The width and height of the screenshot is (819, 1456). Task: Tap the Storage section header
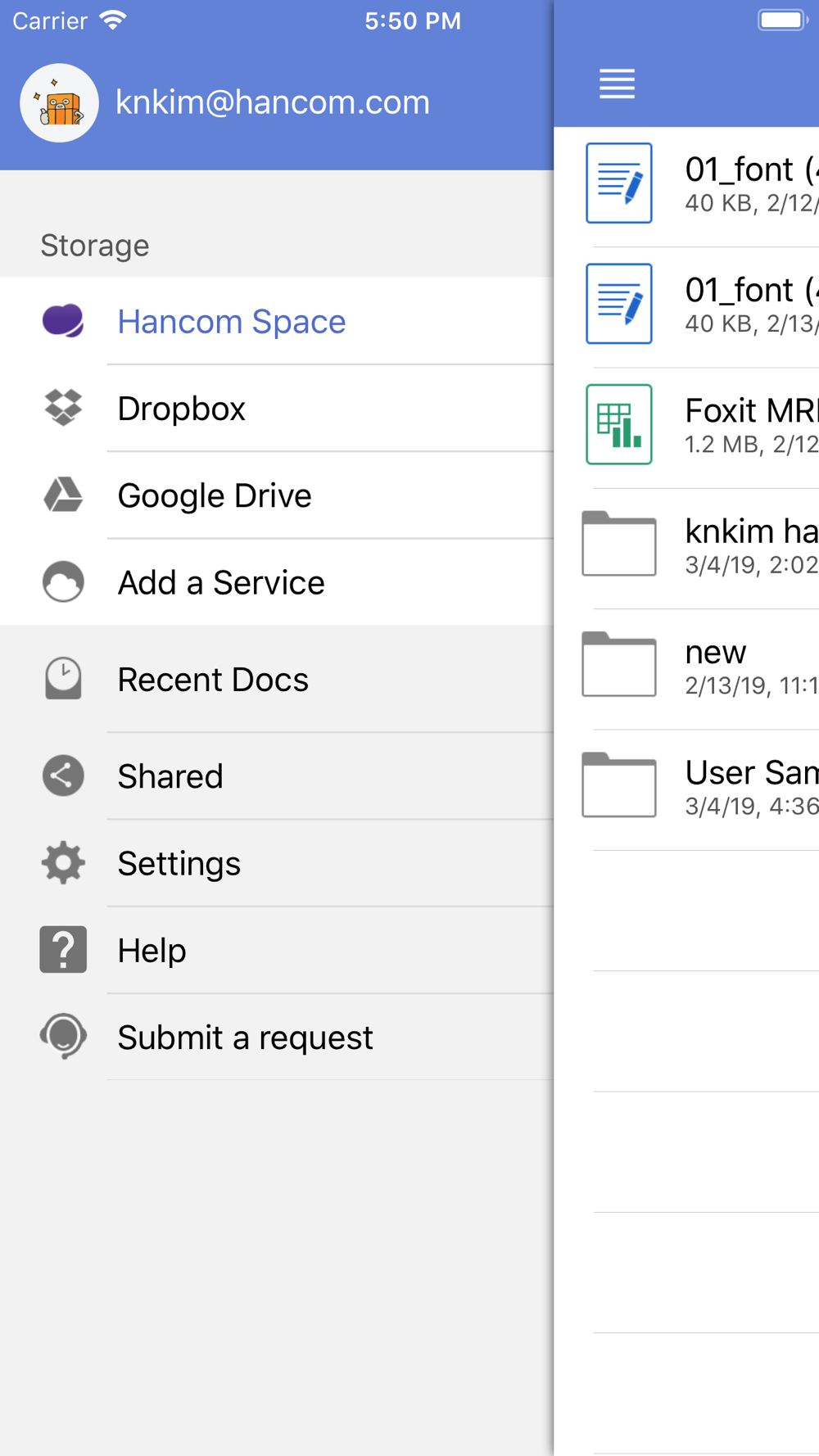(x=95, y=246)
